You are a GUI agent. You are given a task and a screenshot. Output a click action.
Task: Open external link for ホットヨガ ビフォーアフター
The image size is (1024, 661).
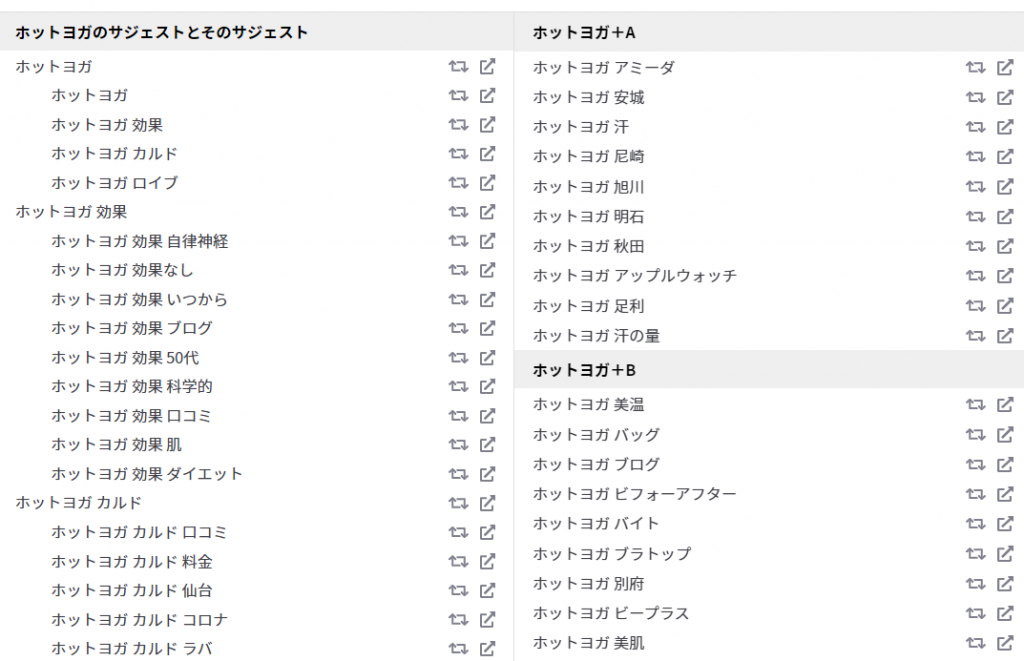point(1005,494)
